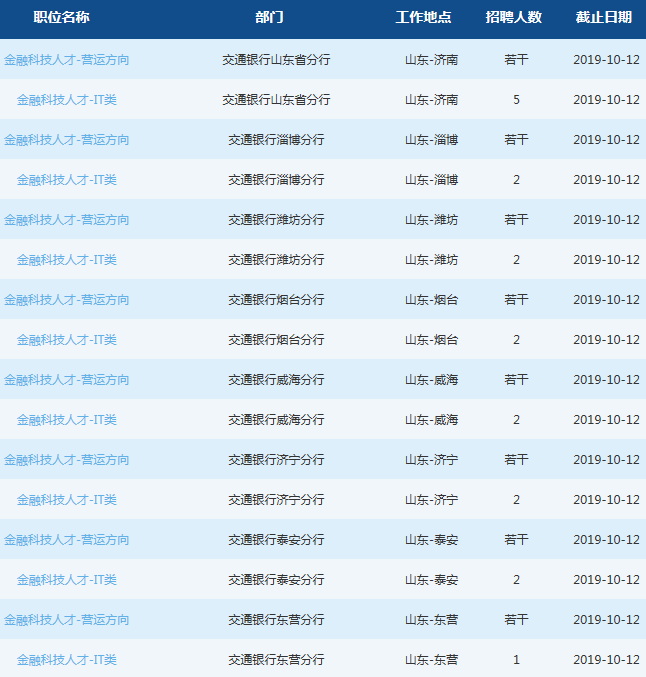
Task: Click IT类 position link for 淄博分行
Action: pos(66,180)
